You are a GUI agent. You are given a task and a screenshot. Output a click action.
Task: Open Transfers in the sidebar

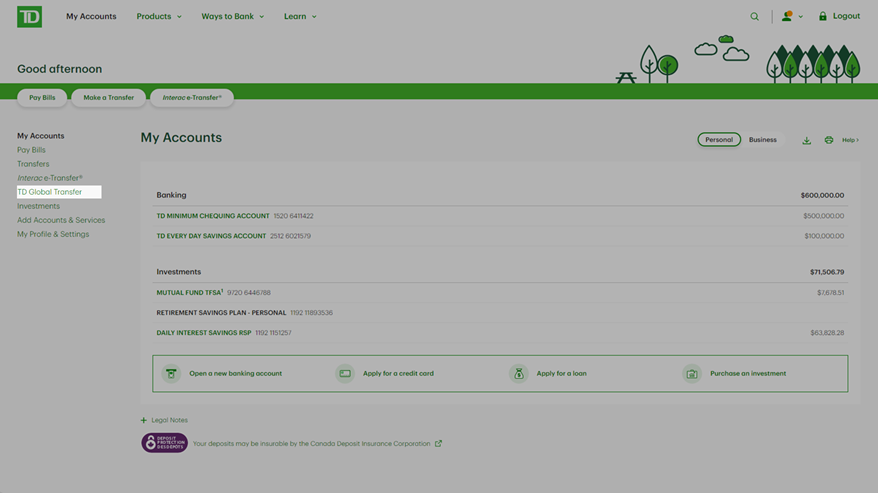tap(33, 164)
